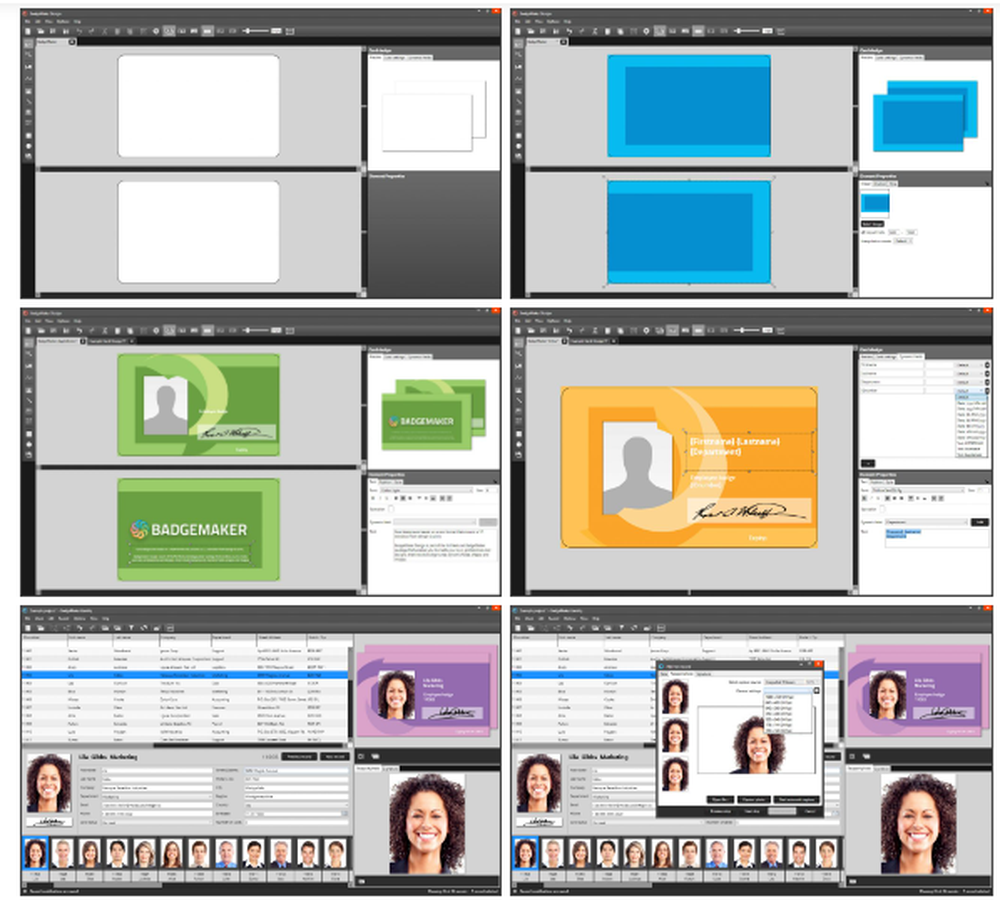Click the filter funnel icon in records window toolbar
1000x906 pixels.
pos(131,628)
